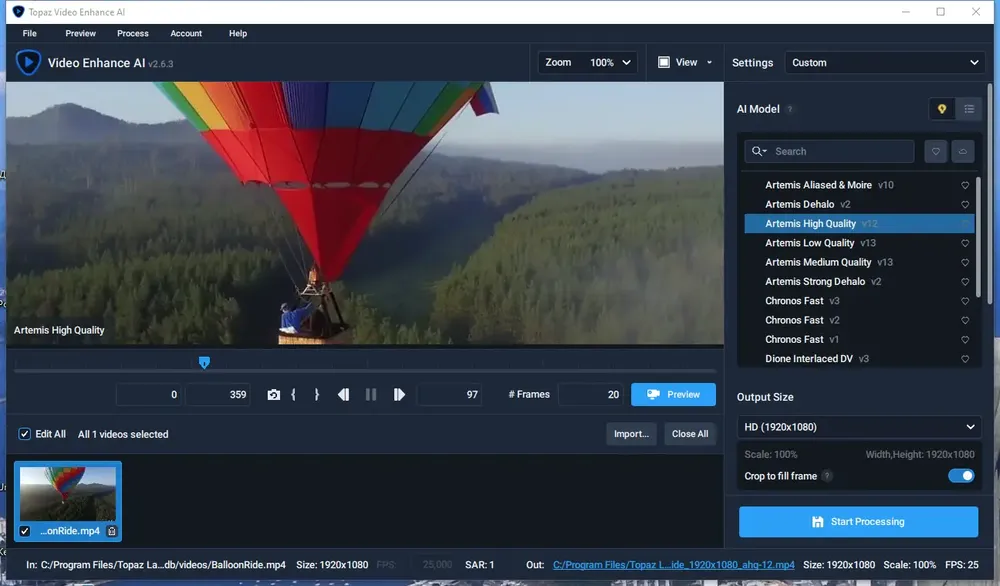Screen dimensions: 1000x586
Task: Open the Process menu
Action: tap(133, 33)
